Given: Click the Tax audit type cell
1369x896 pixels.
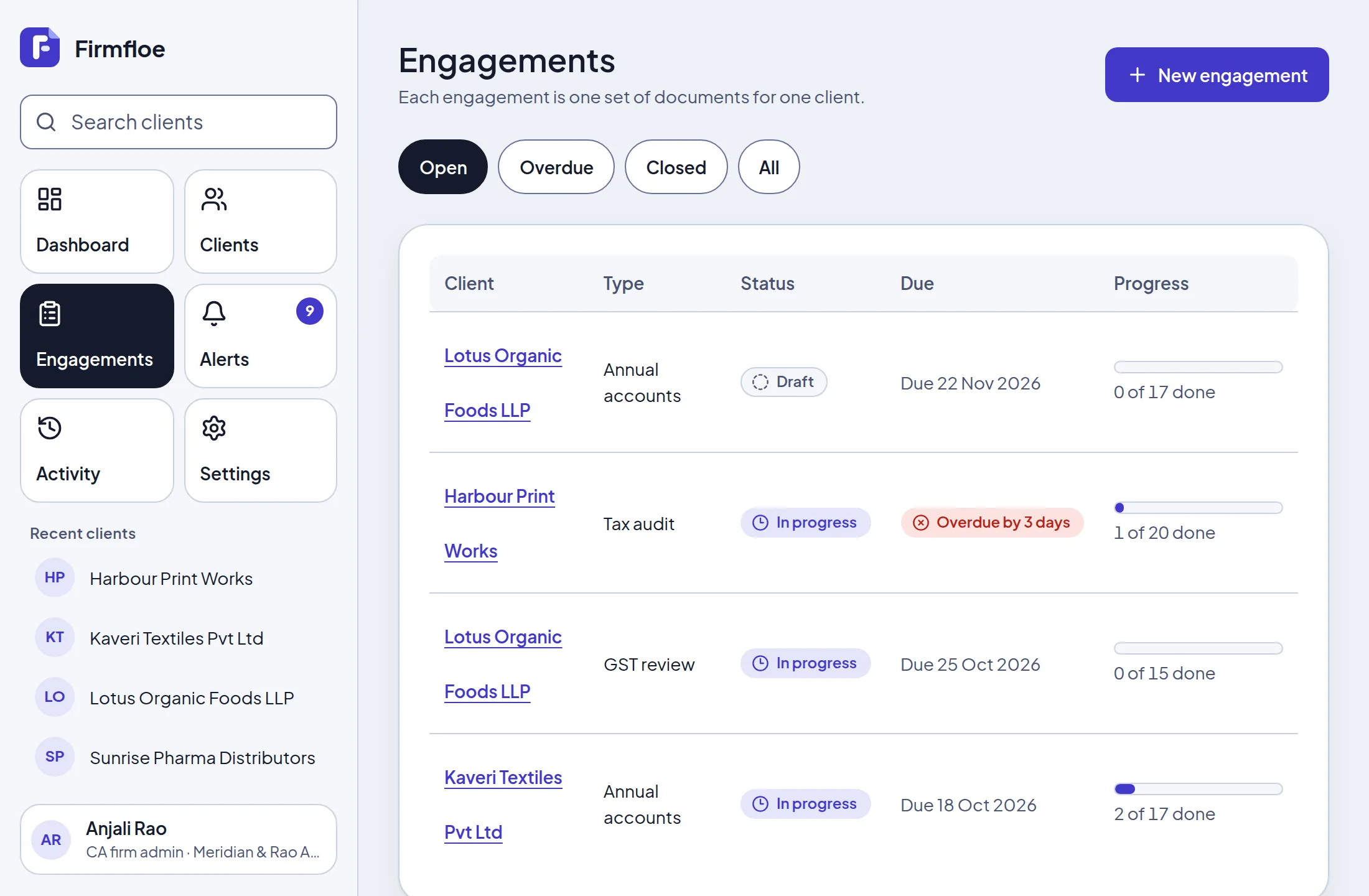Looking at the screenshot, I should 638,523.
